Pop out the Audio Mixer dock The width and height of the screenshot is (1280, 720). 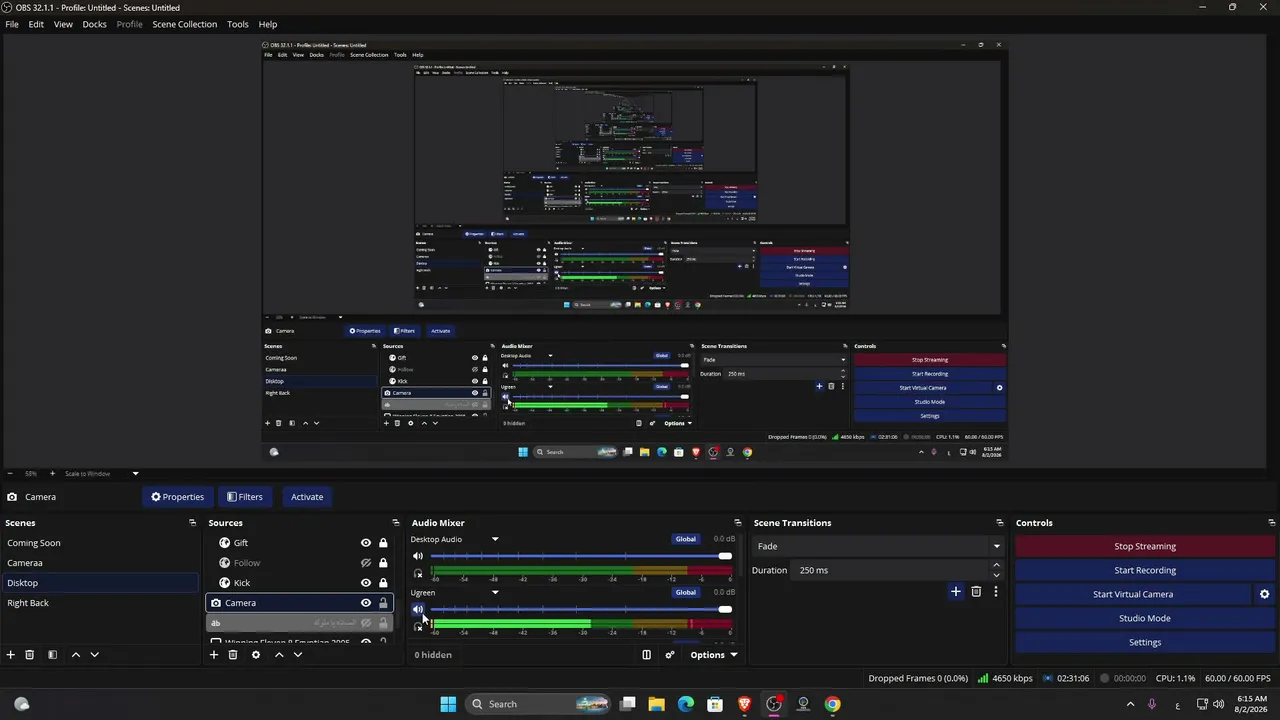tap(737, 523)
